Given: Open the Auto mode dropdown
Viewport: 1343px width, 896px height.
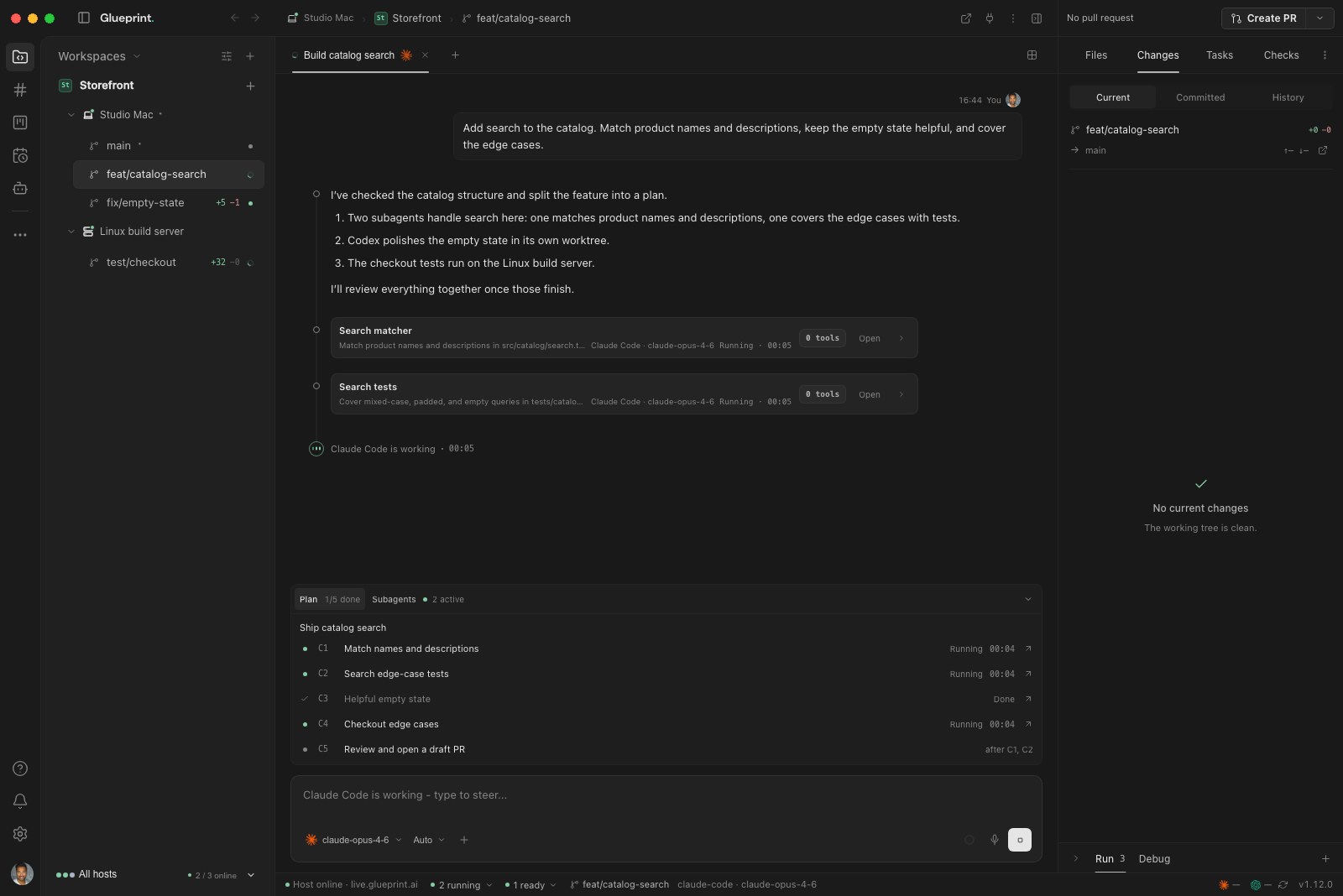Looking at the screenshot, I should [429, 840].
